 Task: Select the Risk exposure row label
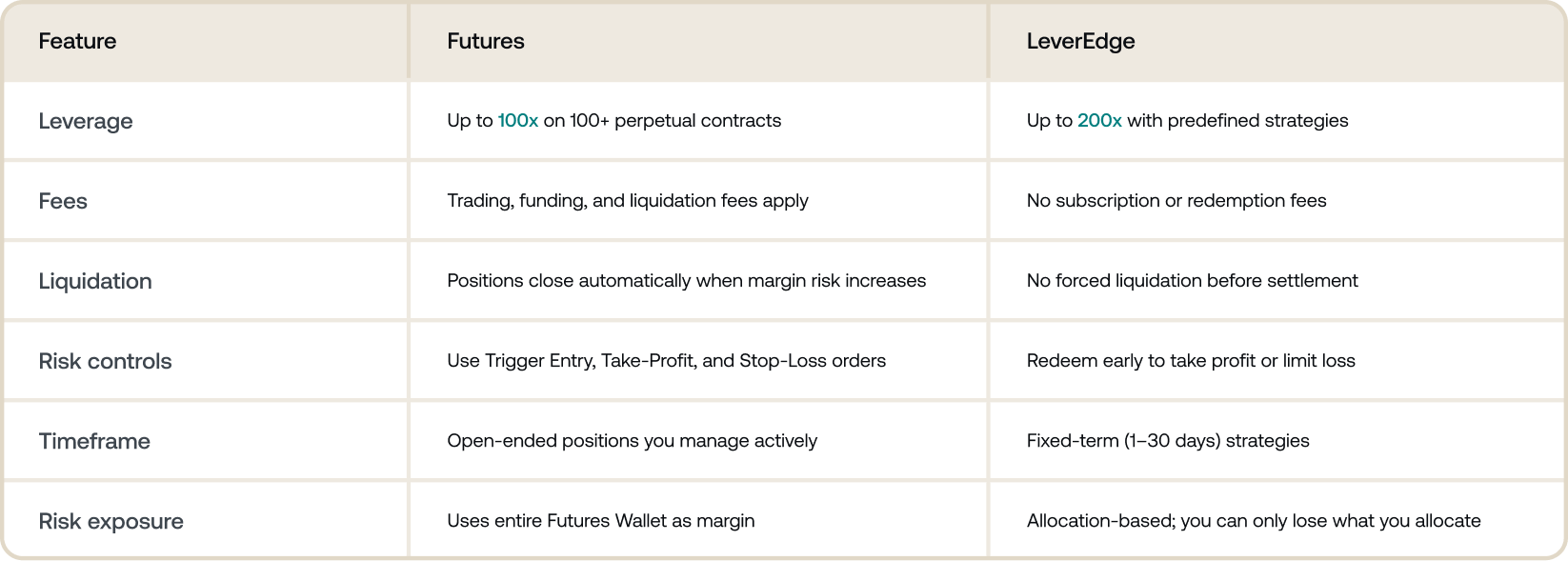point(111,521)
